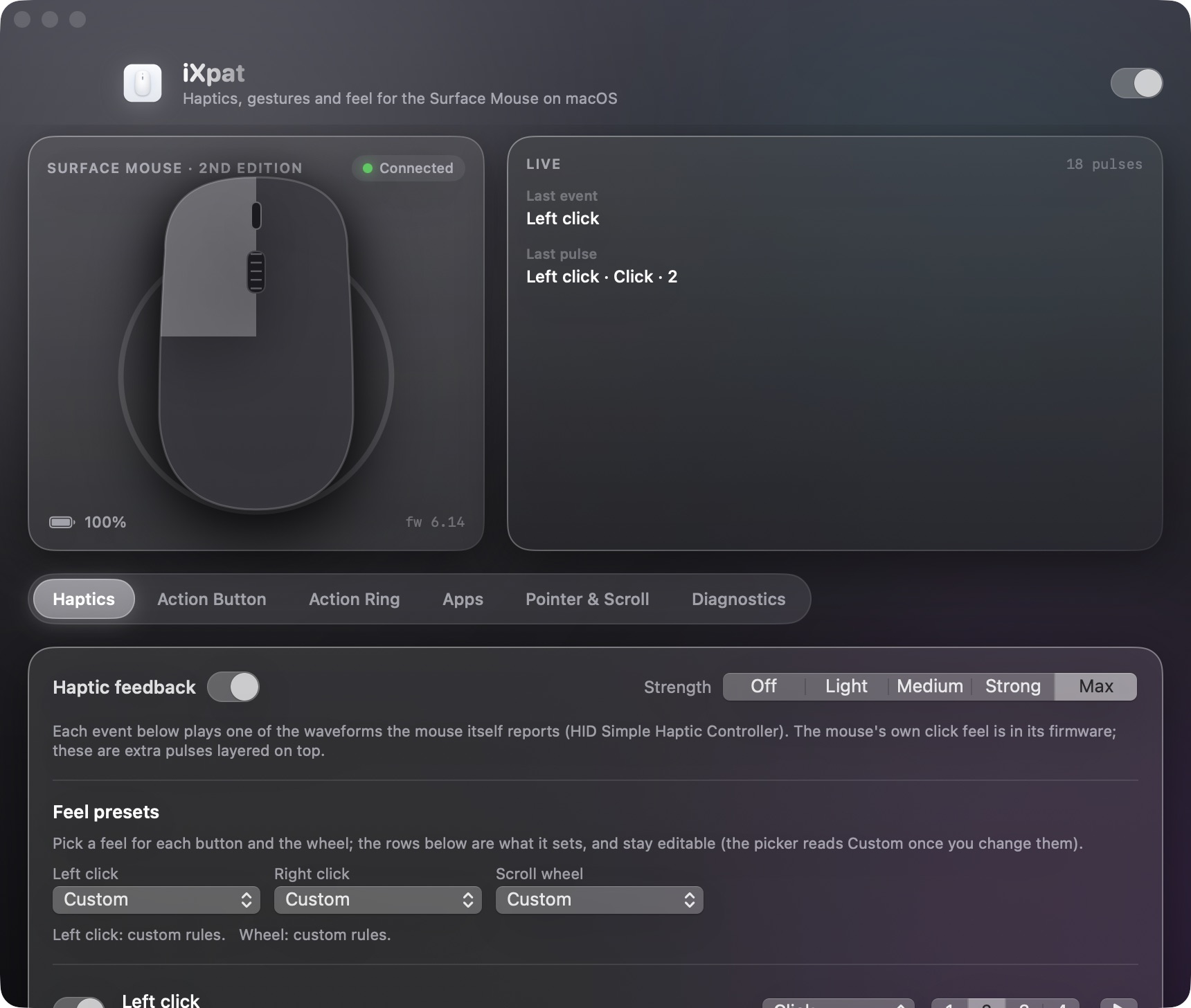Switch to the Diagnostics tab
The width and height of the screenshot is (1191, 1008).
tap(739, 599)
